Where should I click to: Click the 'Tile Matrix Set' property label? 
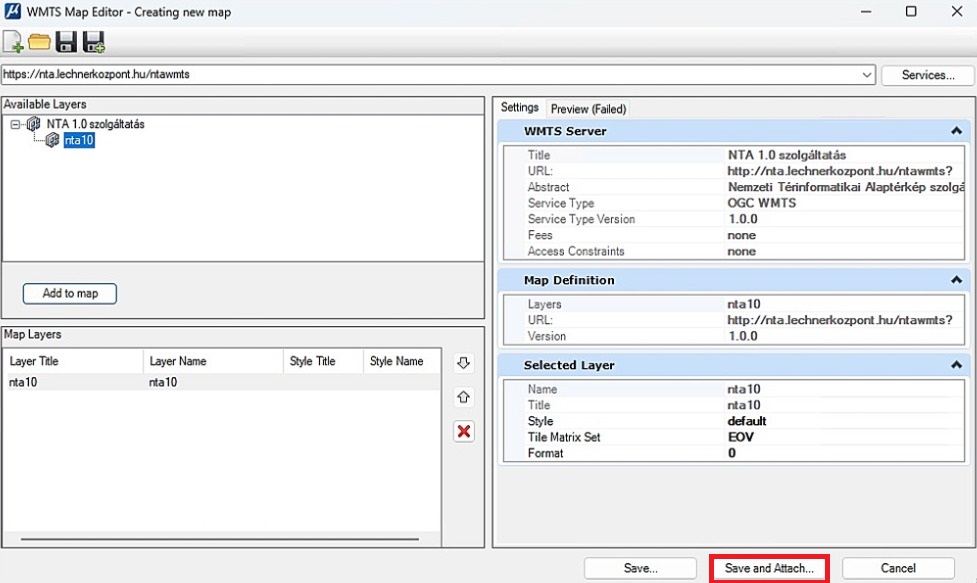564,437
